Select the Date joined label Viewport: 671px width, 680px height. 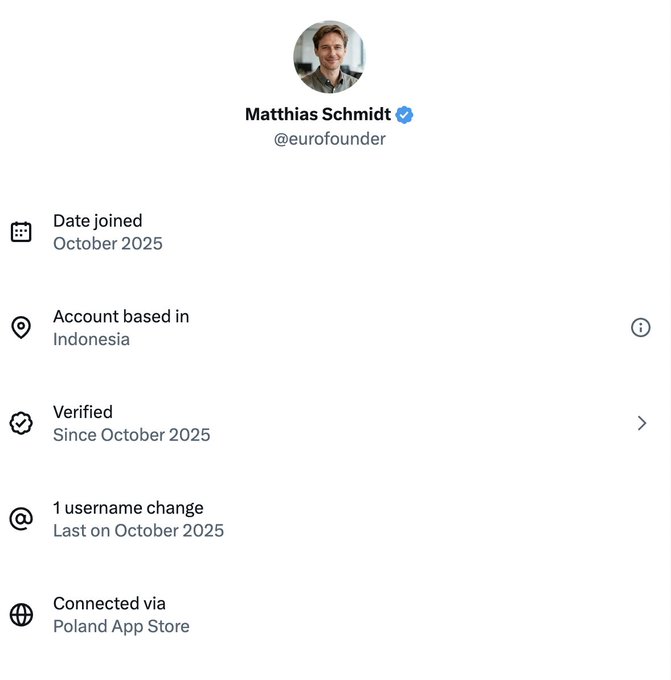(98, 221)
